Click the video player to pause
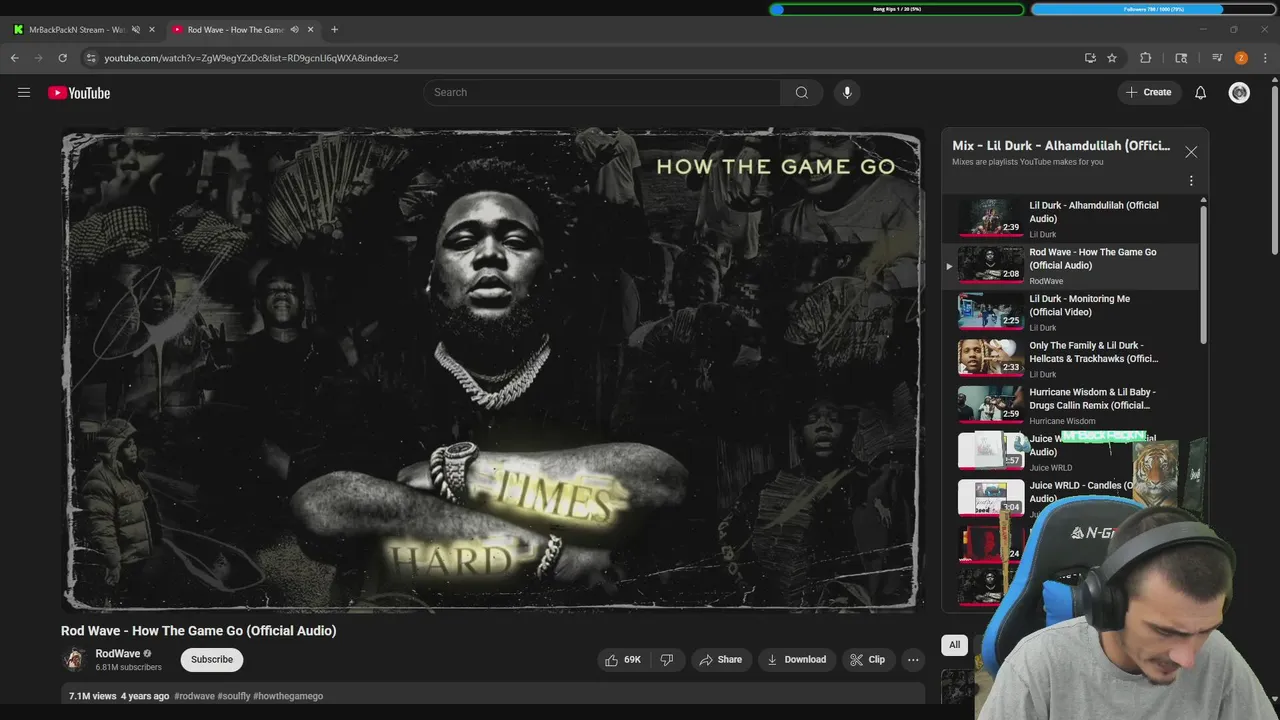 click(491, 370)
